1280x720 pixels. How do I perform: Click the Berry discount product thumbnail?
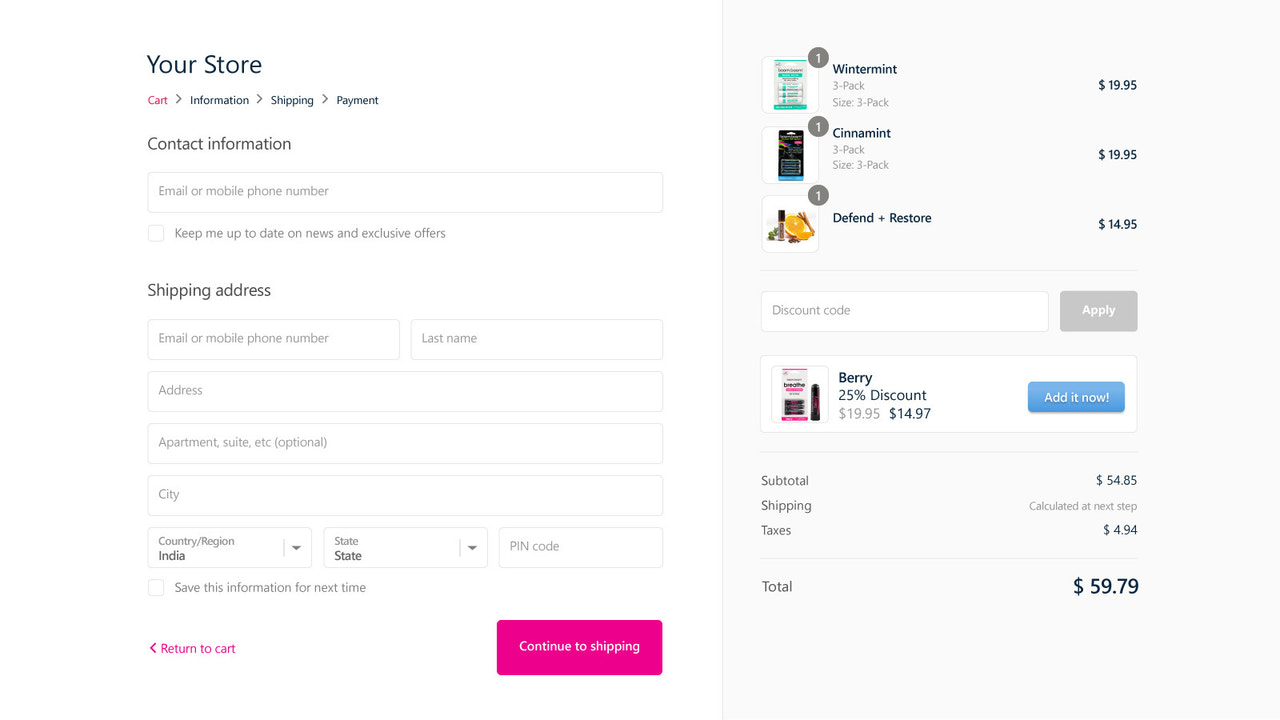point(799,395)
